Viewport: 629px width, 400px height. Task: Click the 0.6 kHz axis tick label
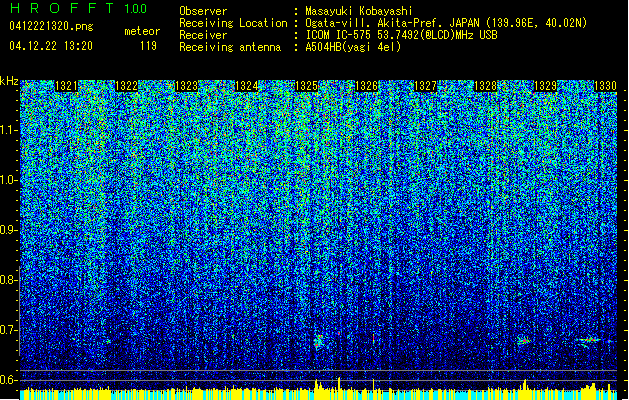(x=9, y=380)
